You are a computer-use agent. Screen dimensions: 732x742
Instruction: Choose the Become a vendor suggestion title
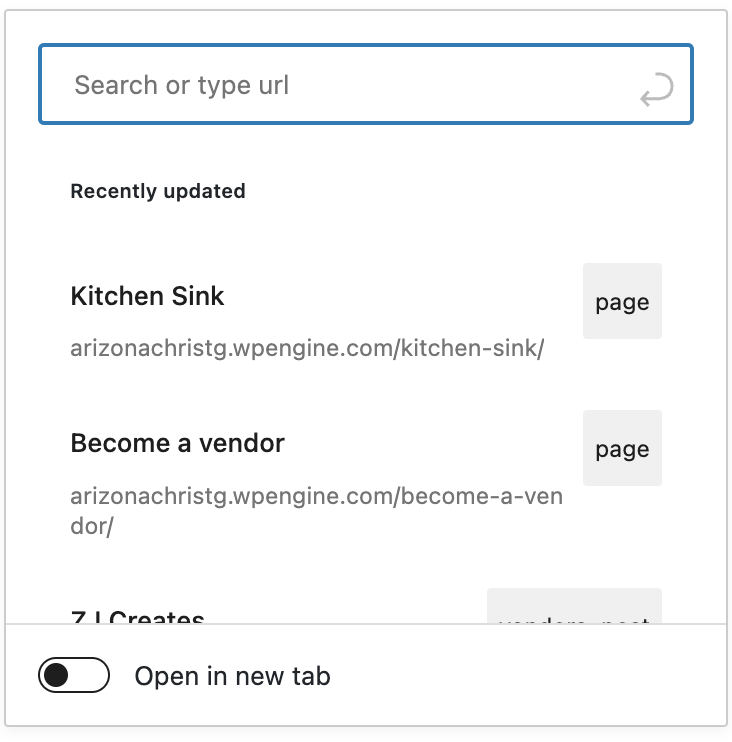(x=177, y=443)
